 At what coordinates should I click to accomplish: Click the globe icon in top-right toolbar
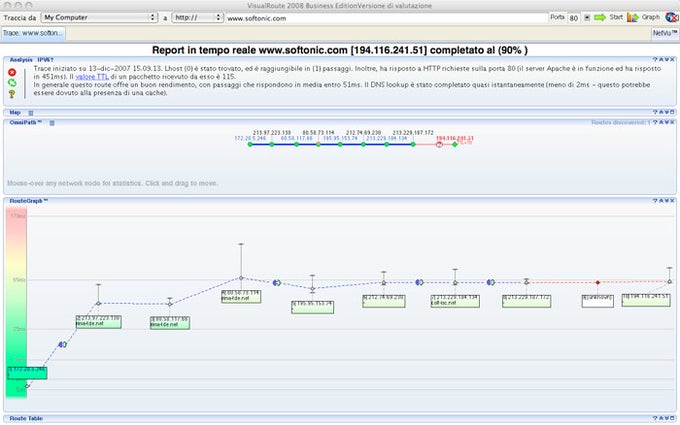click(672, 17)
